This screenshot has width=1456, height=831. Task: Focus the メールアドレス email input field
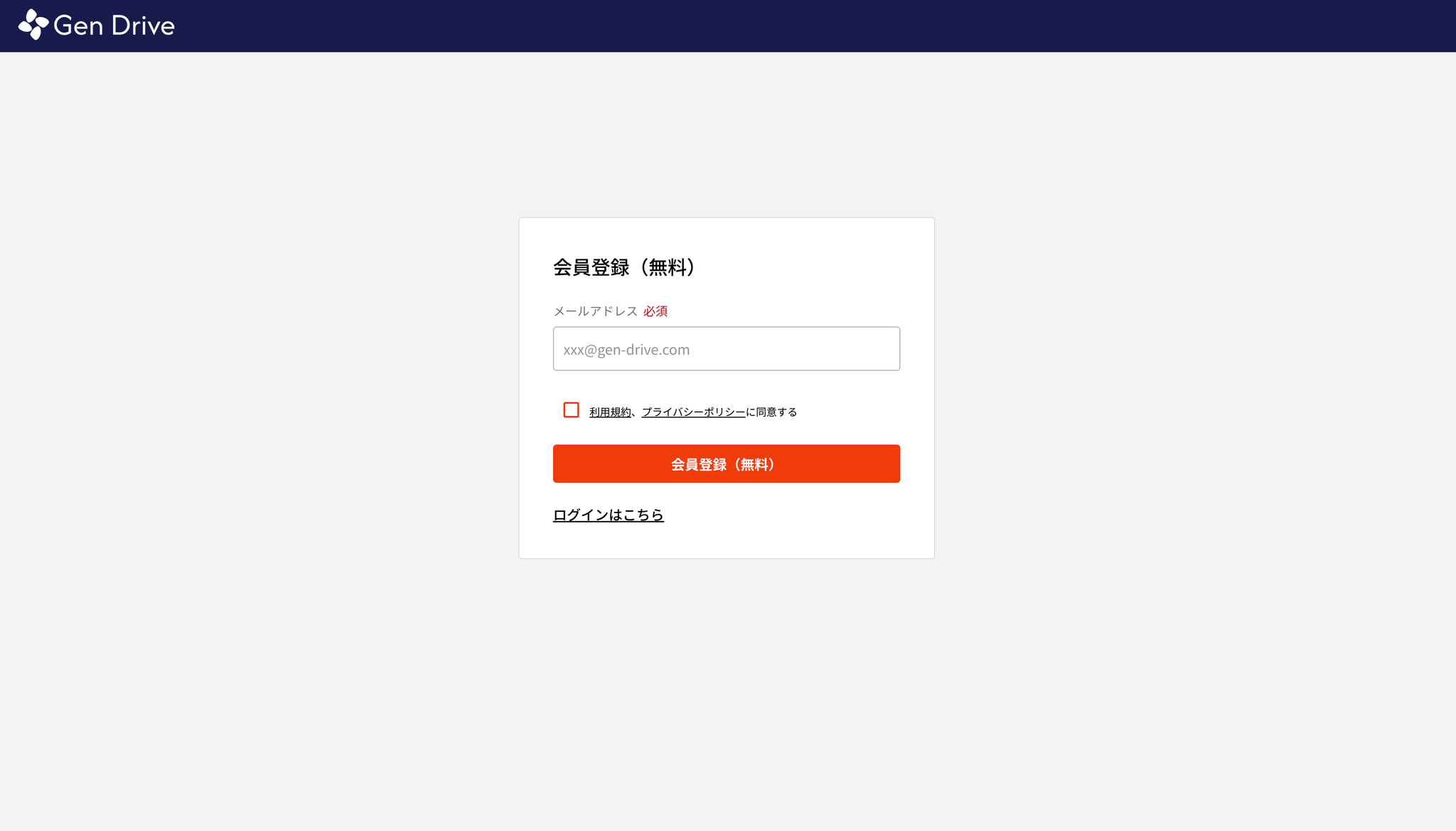727,348
